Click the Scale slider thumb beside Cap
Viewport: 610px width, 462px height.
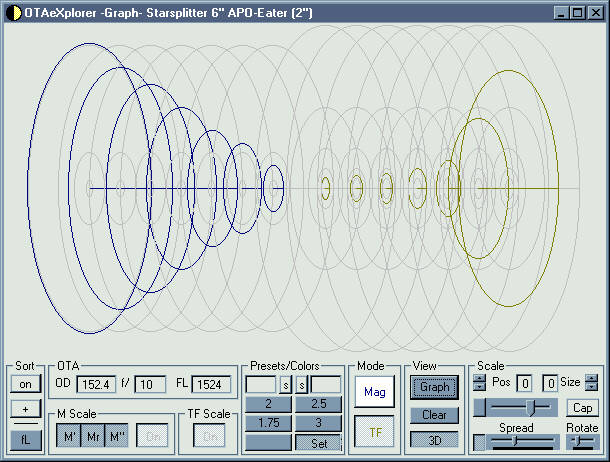[531, 408]
